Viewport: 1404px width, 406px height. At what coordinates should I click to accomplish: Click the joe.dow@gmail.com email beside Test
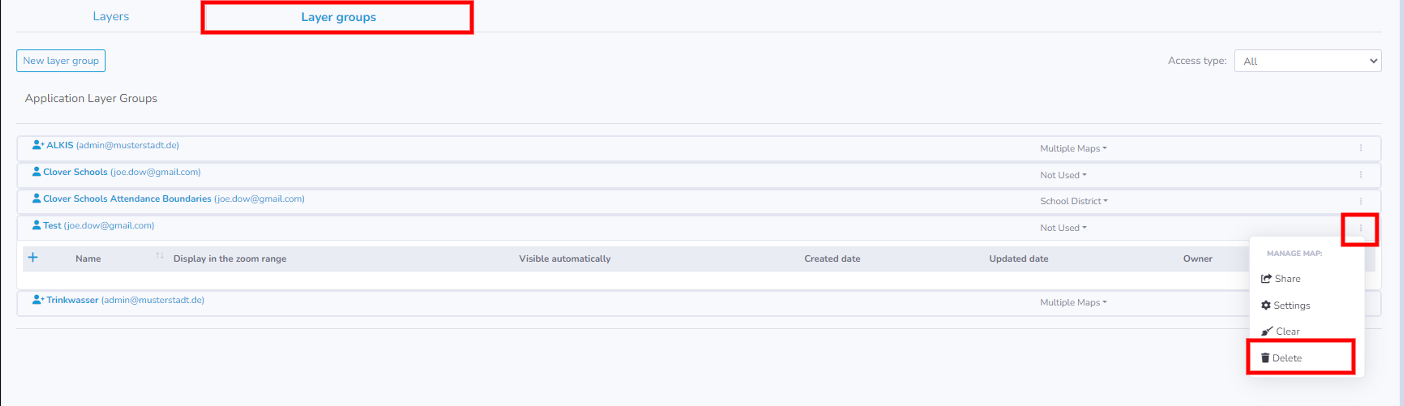click(109, 226)
